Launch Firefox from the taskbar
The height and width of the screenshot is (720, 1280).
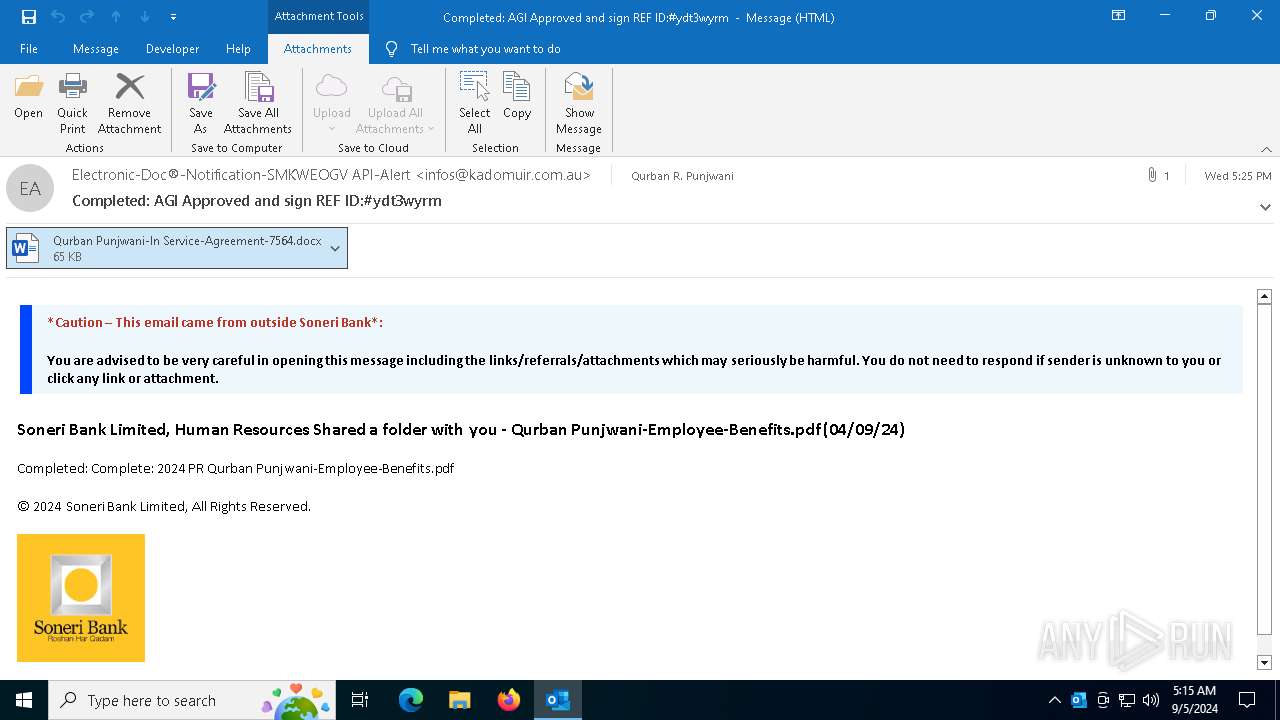pos(509,700)
